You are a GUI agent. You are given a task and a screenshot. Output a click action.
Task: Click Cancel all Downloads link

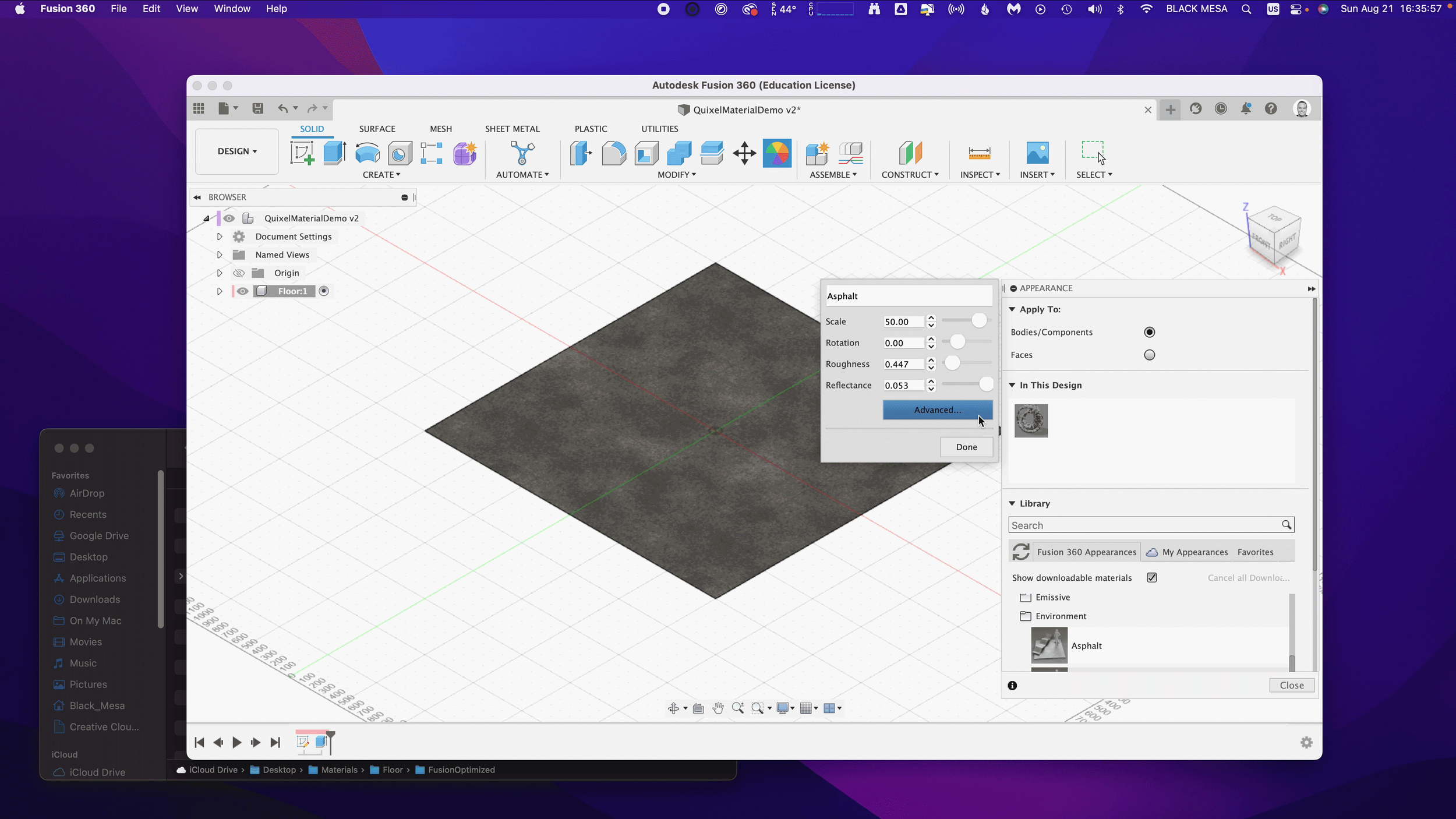coord(1248,578)
